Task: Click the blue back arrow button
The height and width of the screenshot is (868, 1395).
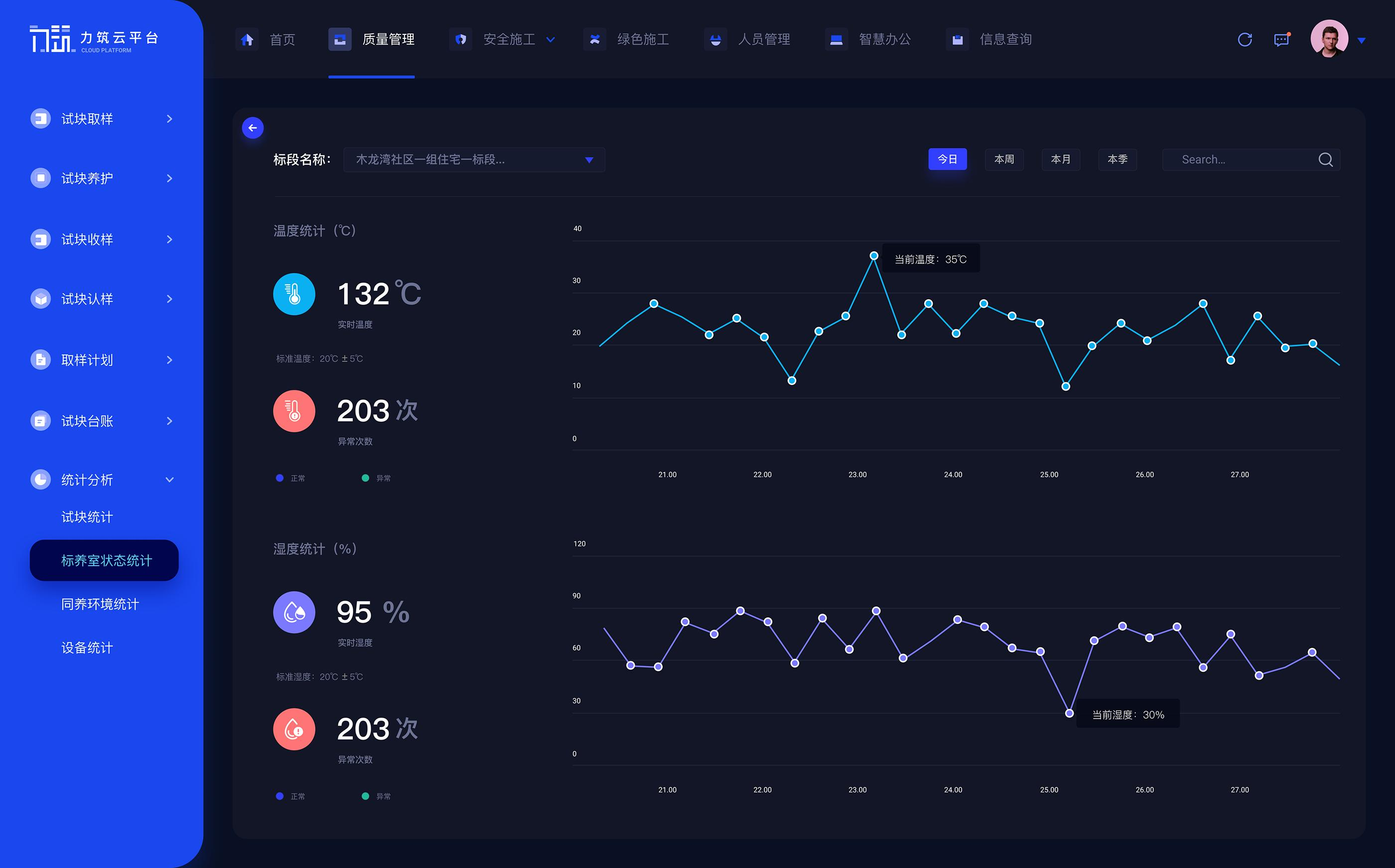Action: point(253,128)
